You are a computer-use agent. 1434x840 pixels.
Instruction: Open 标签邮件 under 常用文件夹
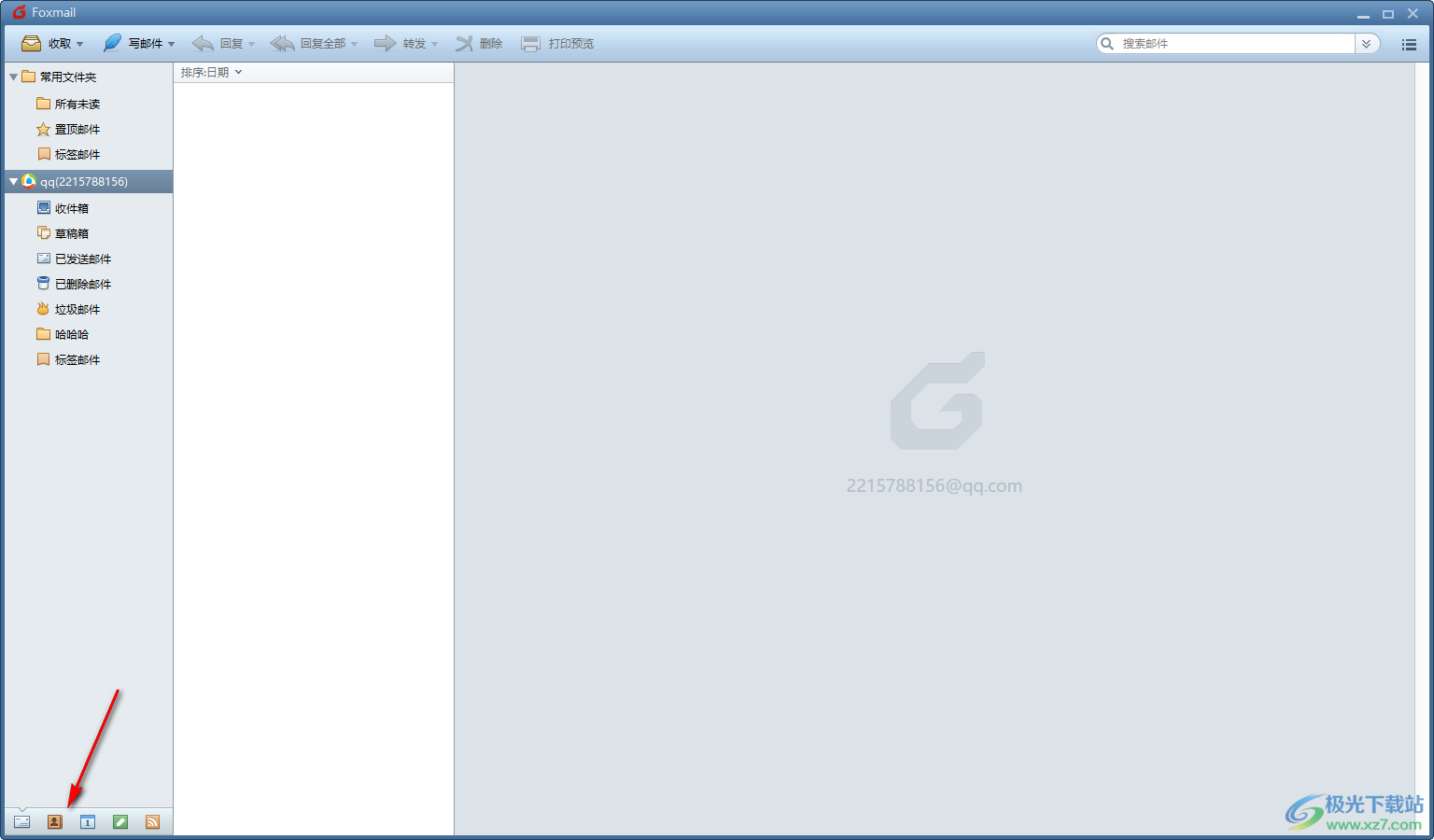[68, 154]
